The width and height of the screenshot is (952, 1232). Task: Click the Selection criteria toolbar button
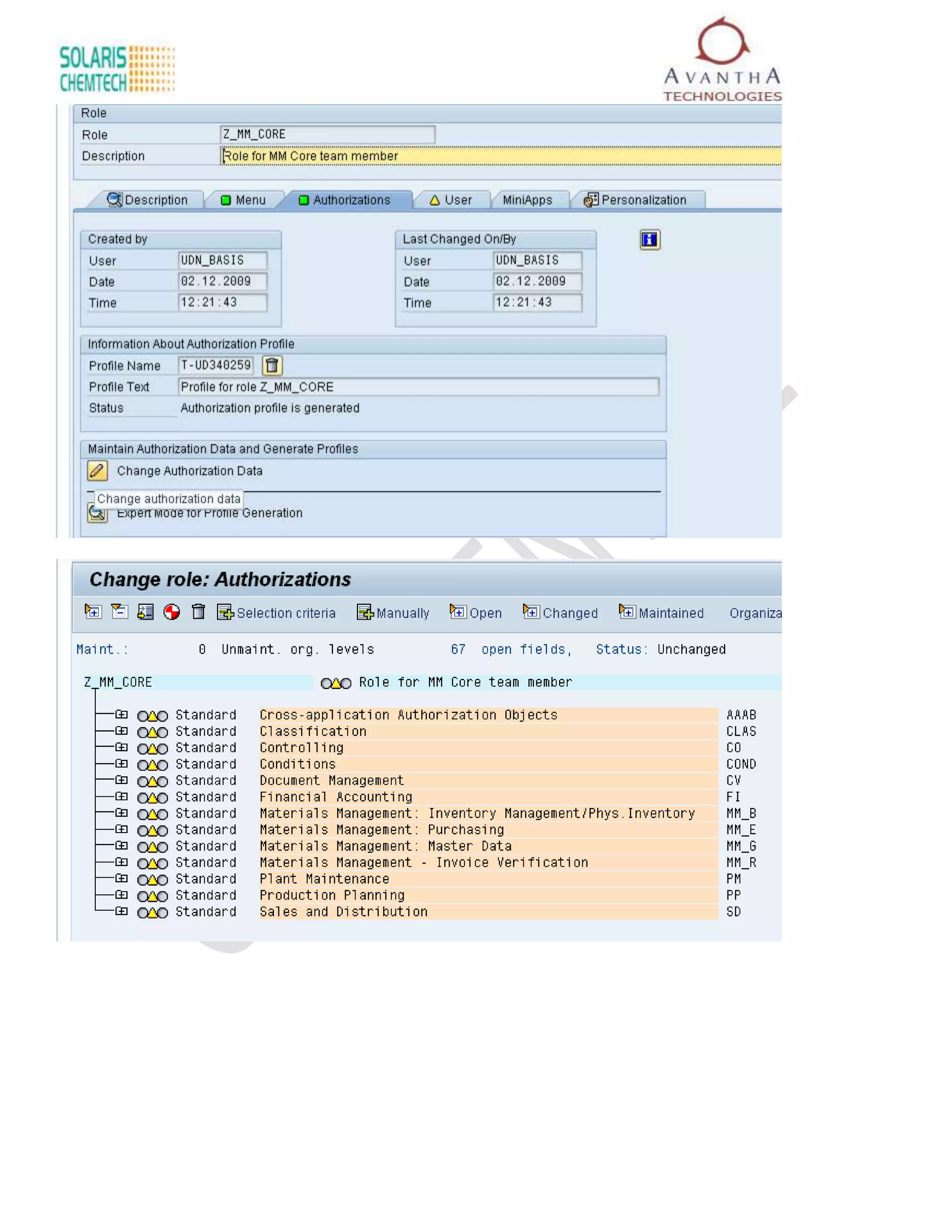tap(277, 613)
